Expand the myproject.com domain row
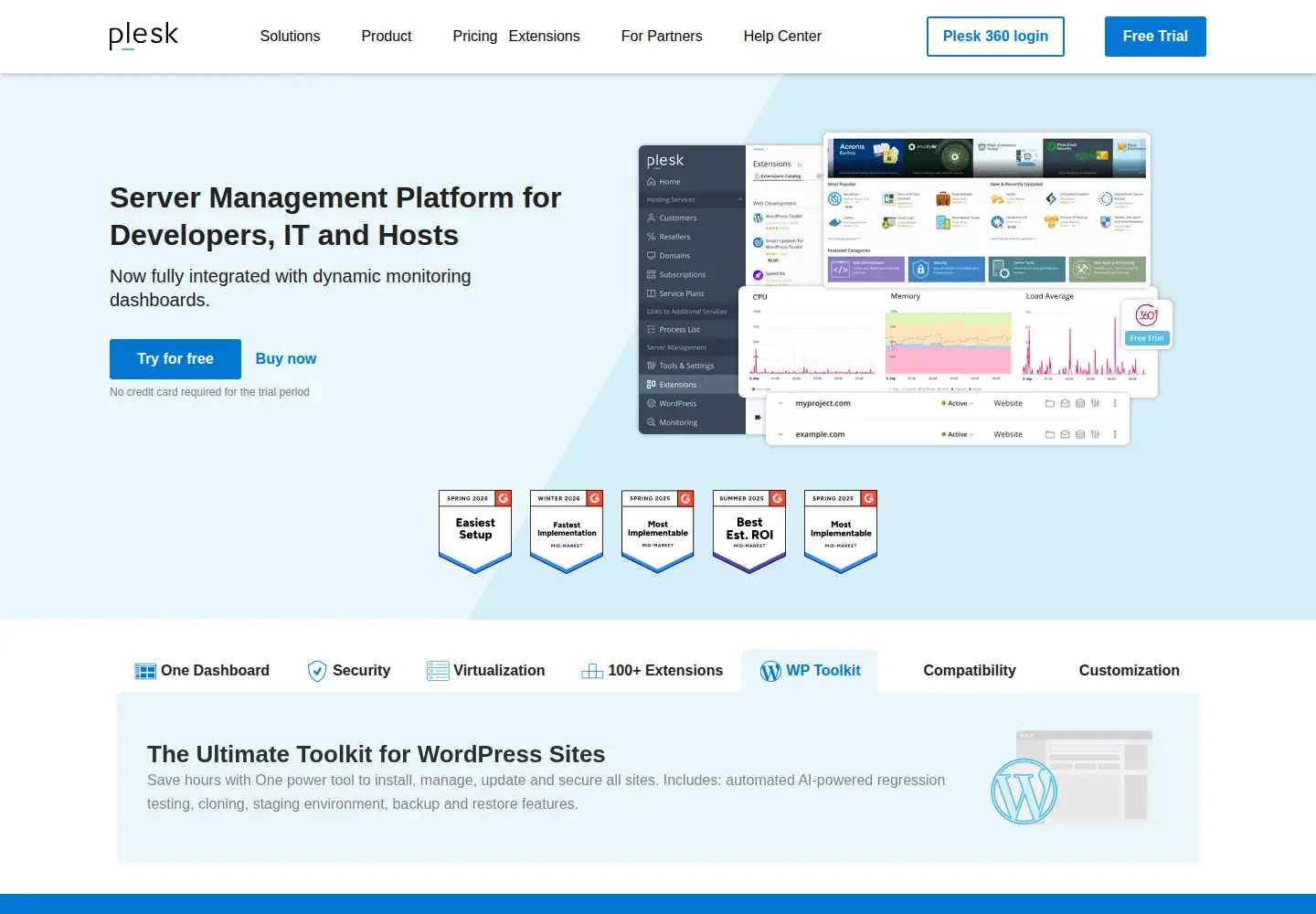 (x=780, y=403)
